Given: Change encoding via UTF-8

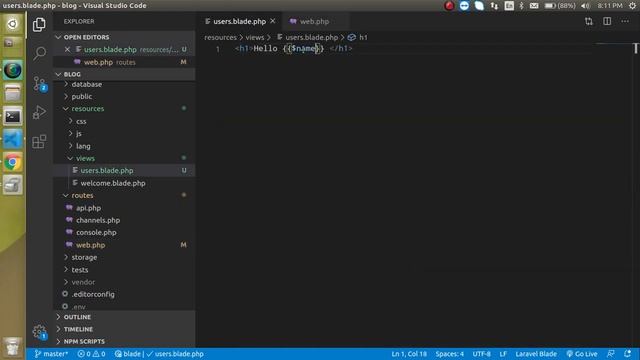Looking at the screenshot, I should tap(482, 354).
